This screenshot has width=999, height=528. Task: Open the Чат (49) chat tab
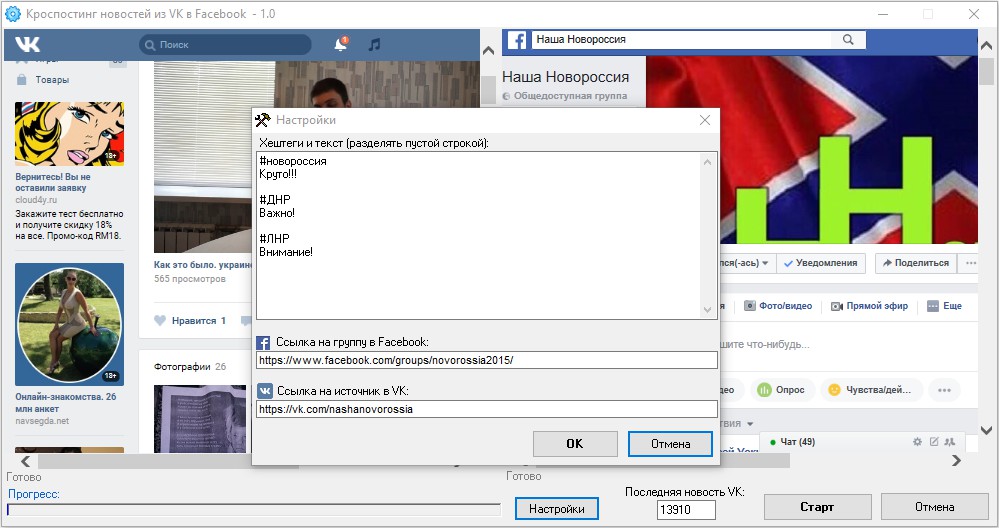[x=797, y=441]
